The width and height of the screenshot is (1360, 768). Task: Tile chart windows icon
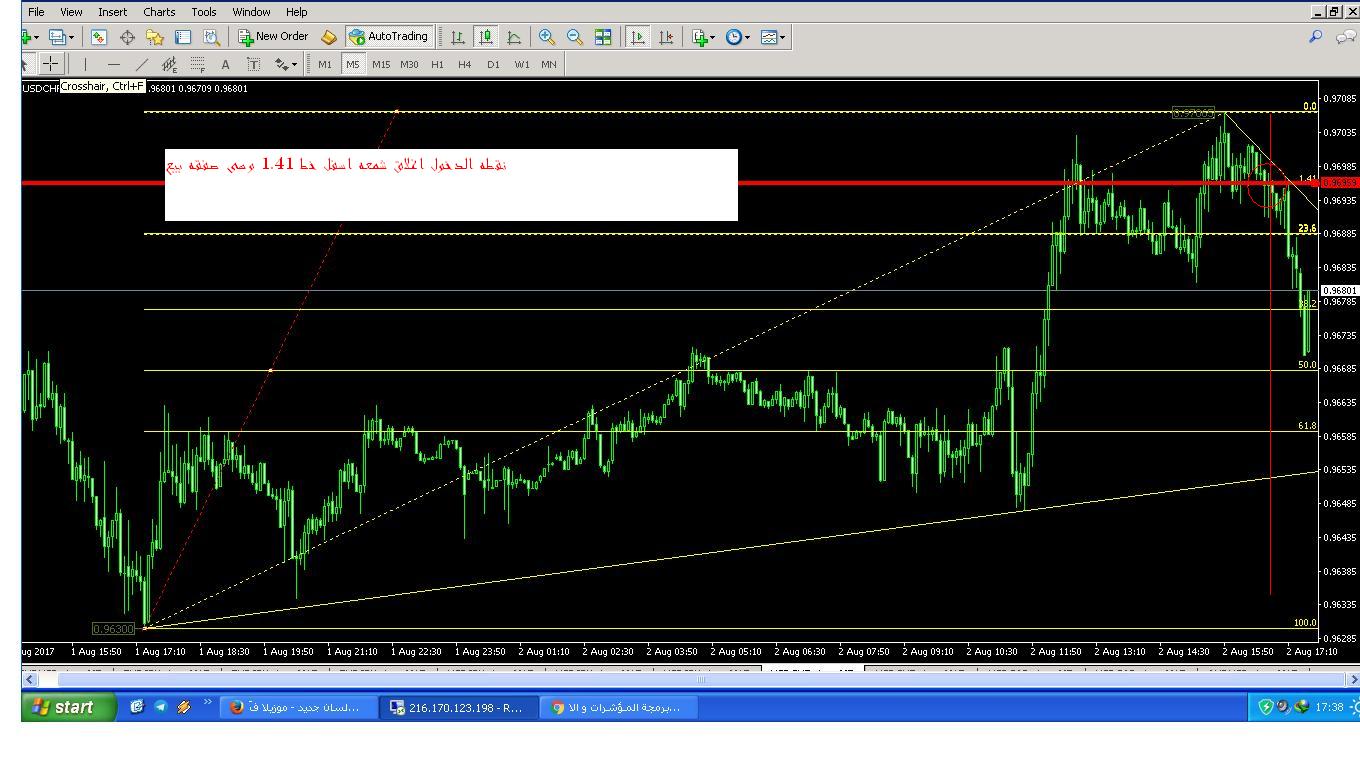click(x=603, y=37)
